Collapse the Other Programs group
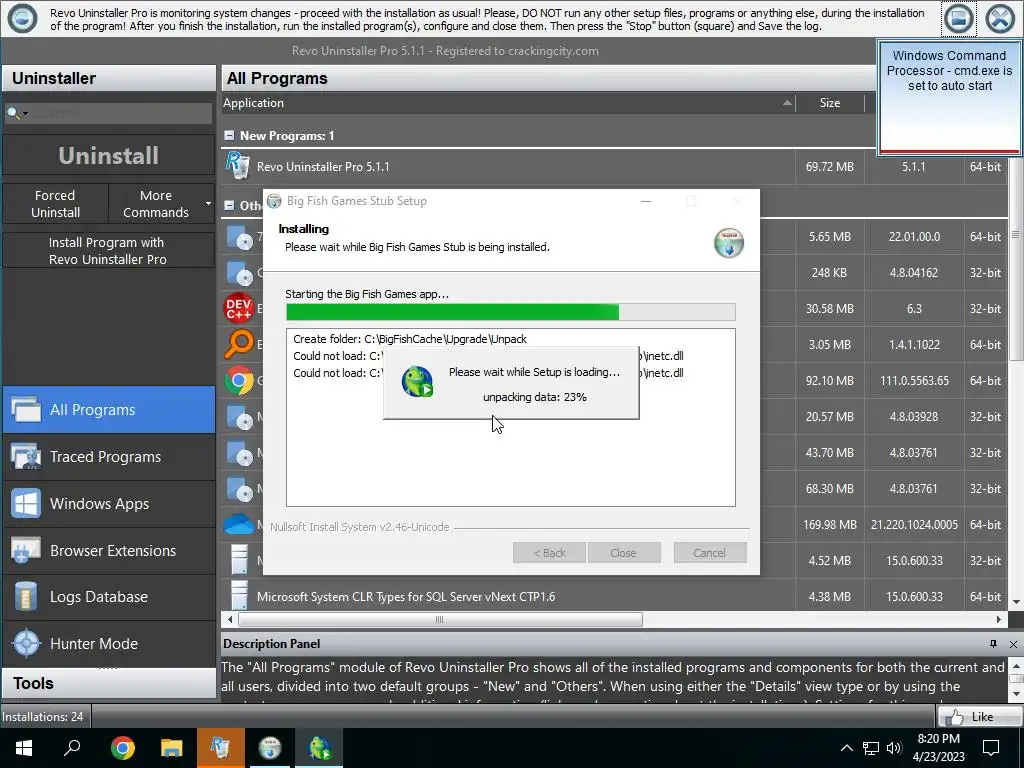Screen dimensions: 1024x768 coord(229,205)
